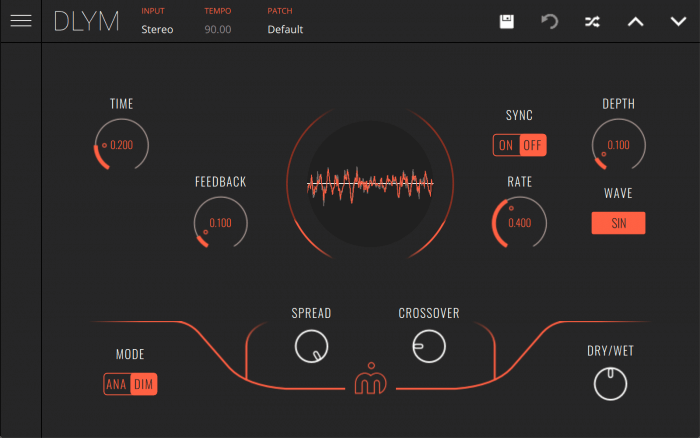Click the Dry/Wet knob
This screenshot has height=438, width=700.
point(610,384)
